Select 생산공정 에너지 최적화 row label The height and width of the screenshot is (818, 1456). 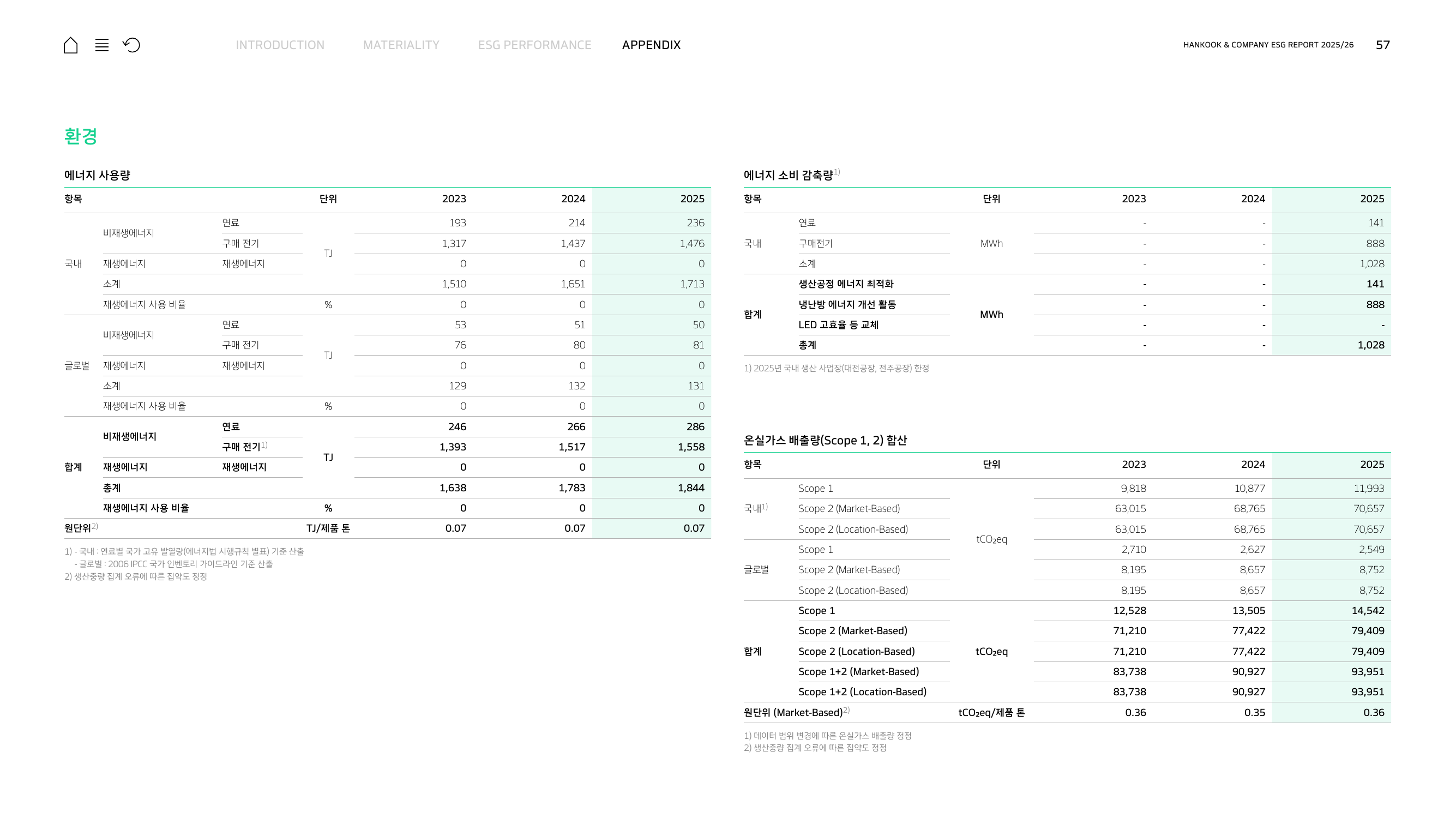click(846, 284)
